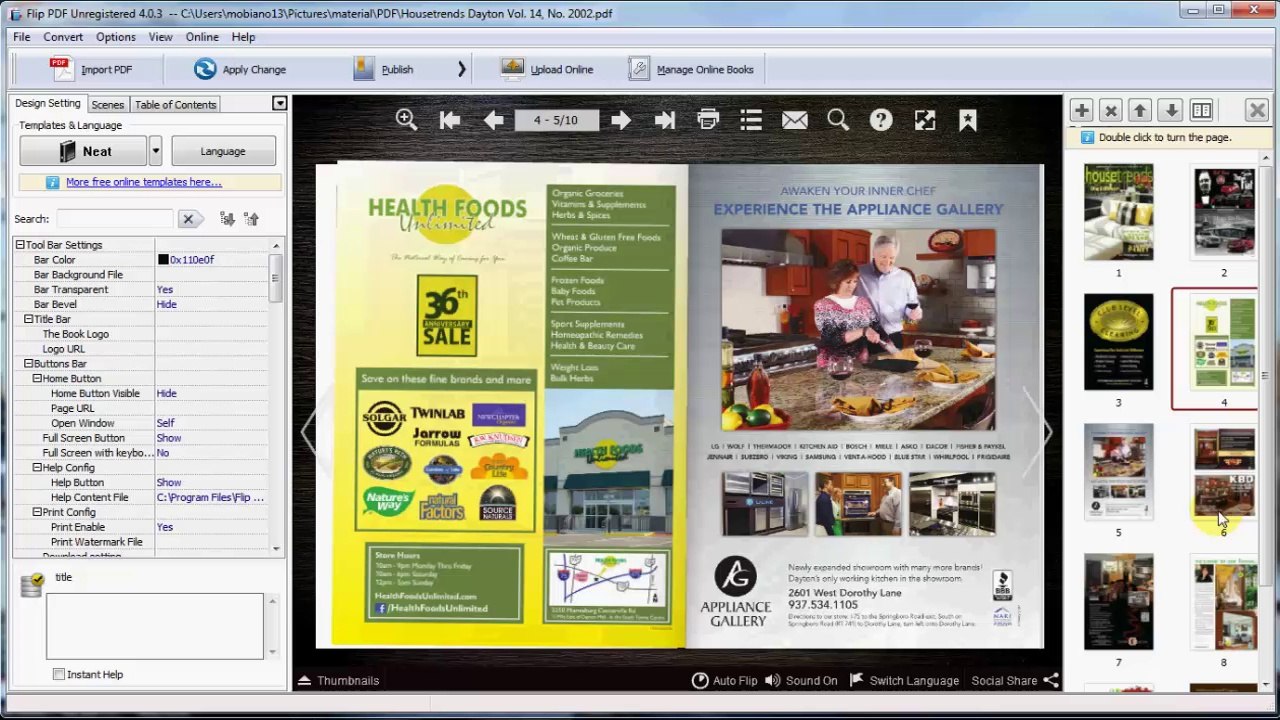Click Upload Online
Image resolution: width=1280 pixels, height=720 pixels.
click(x=547, y=69)
